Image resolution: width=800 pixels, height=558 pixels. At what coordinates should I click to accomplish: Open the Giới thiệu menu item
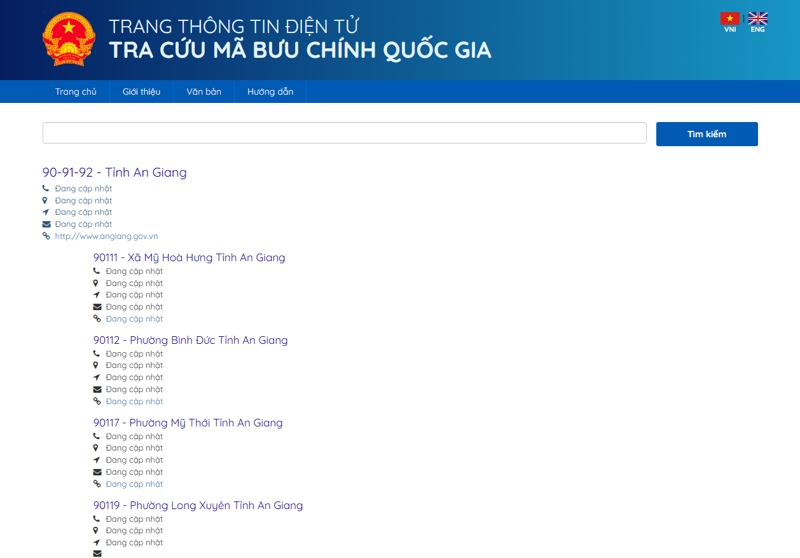pyautogui.click(x=141, y=92)
